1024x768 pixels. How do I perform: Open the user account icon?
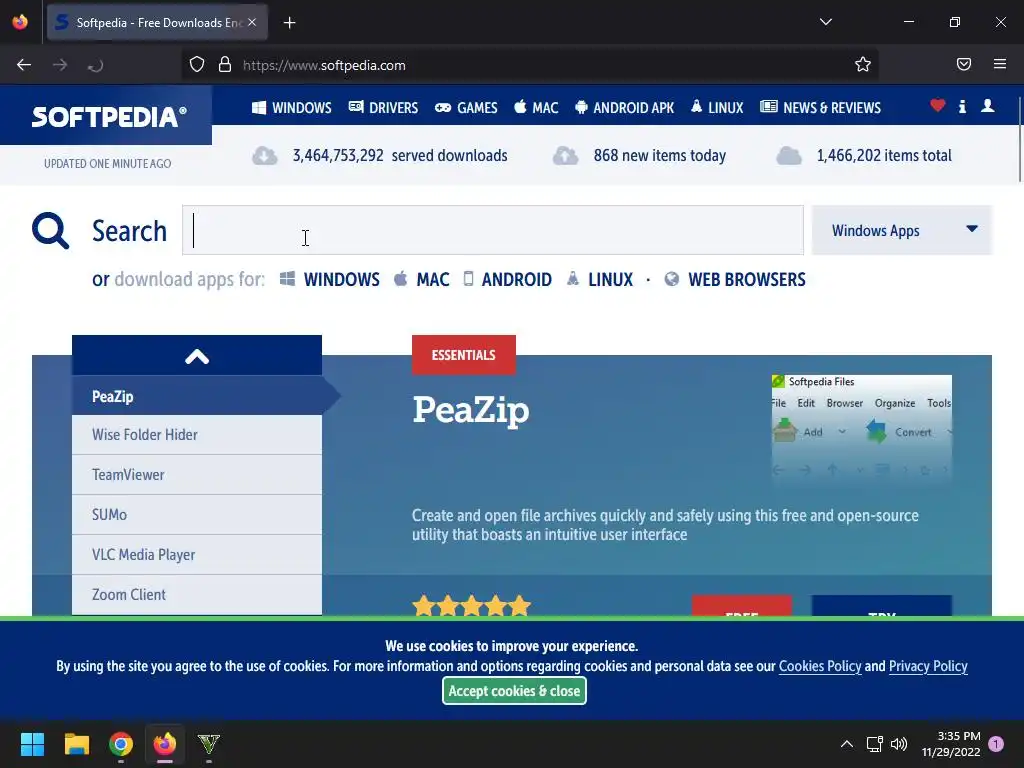tap(987, 106)
